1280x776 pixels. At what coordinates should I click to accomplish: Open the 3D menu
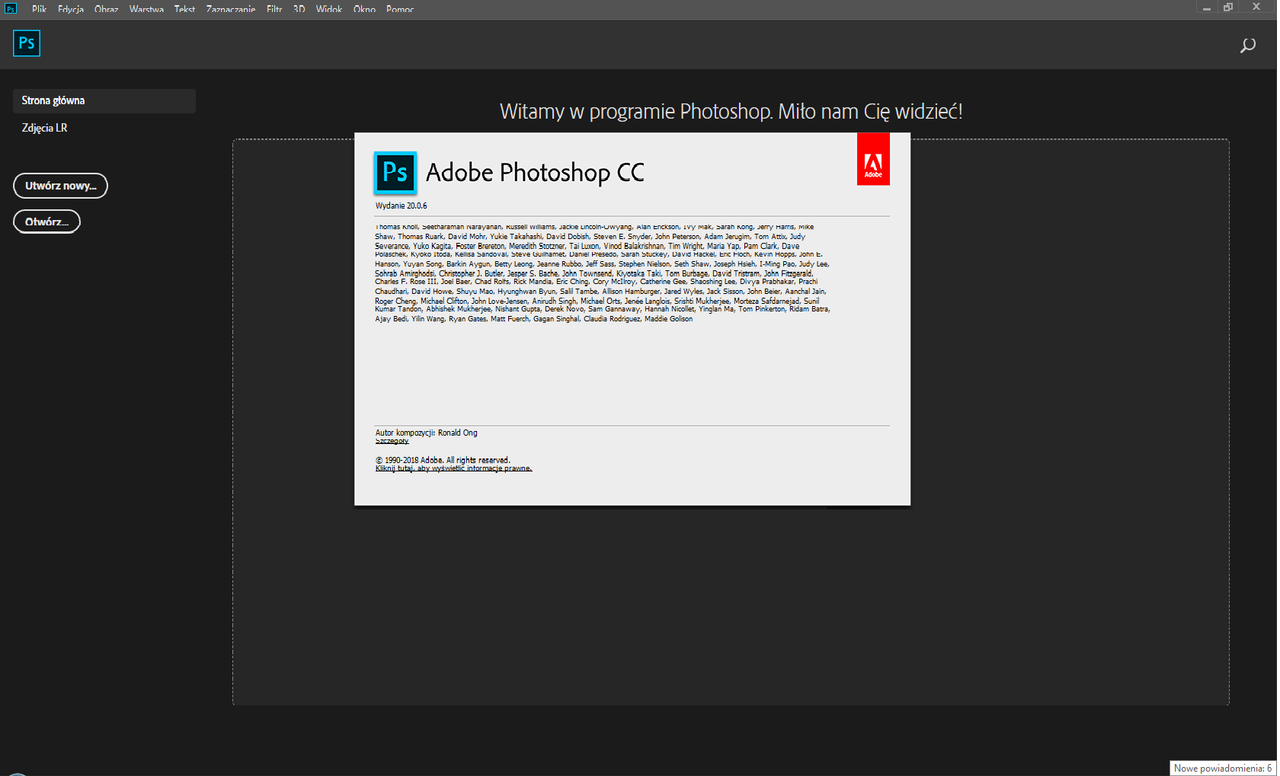(x=300, y=9)
